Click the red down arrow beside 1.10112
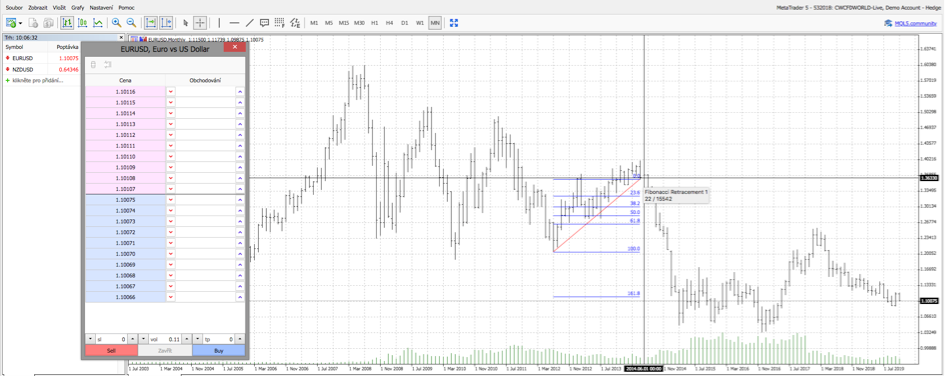Viewport: 945px width, 376px height. click(171, 135)
